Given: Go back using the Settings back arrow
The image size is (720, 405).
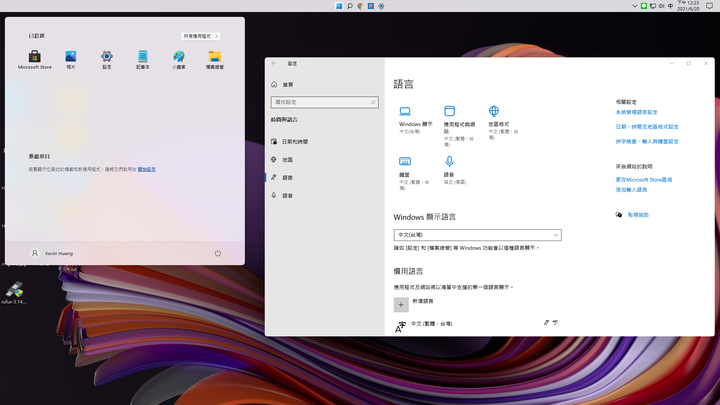Looking at the screenshot, I should pos(274,63).
